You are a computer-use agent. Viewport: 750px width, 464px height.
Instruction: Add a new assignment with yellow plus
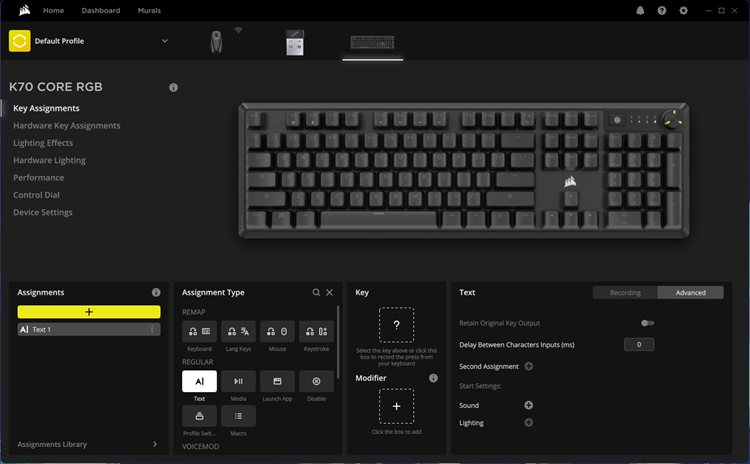pos(89,312)
